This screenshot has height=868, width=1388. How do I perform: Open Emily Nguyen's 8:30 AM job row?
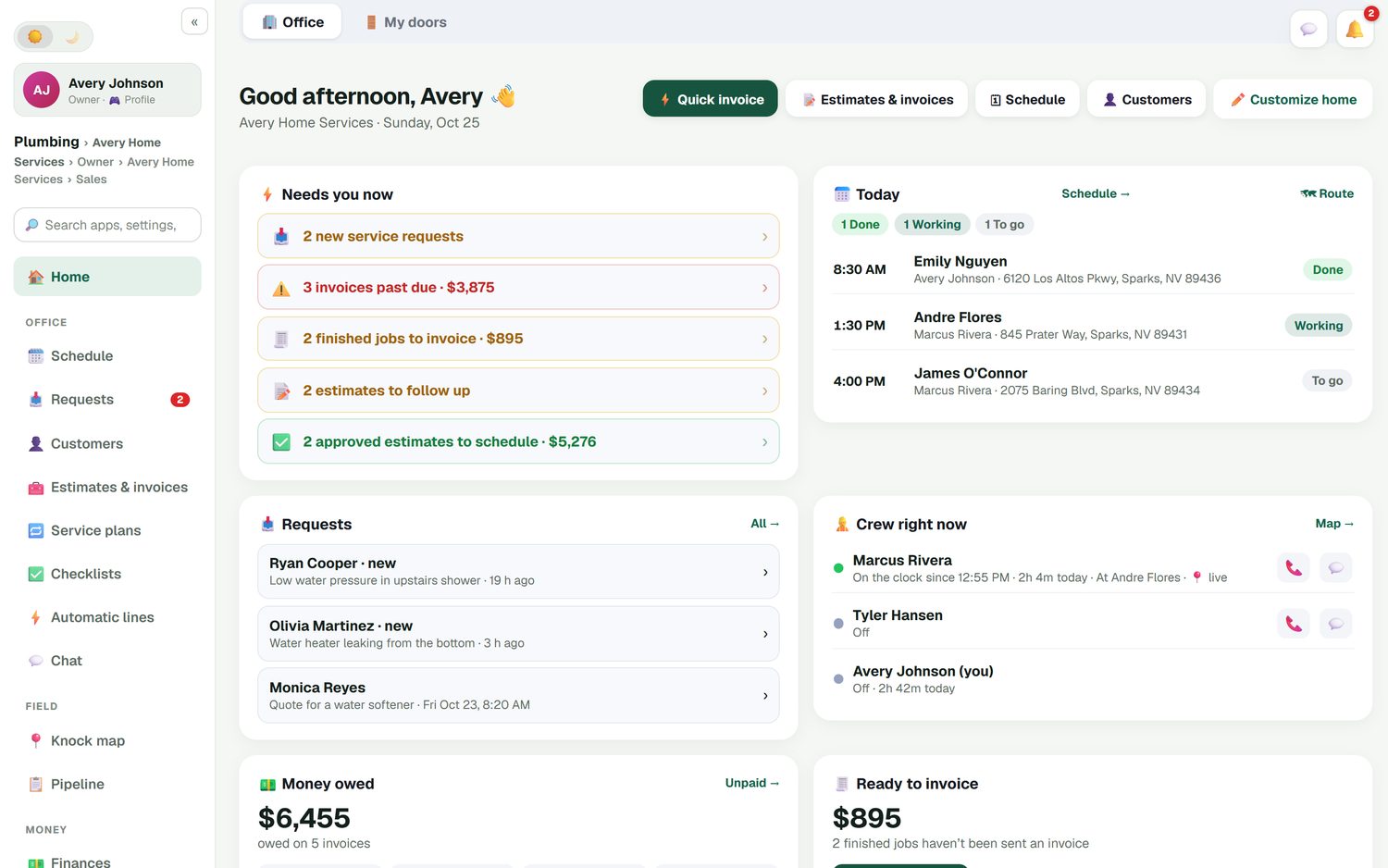point(1093,269)
